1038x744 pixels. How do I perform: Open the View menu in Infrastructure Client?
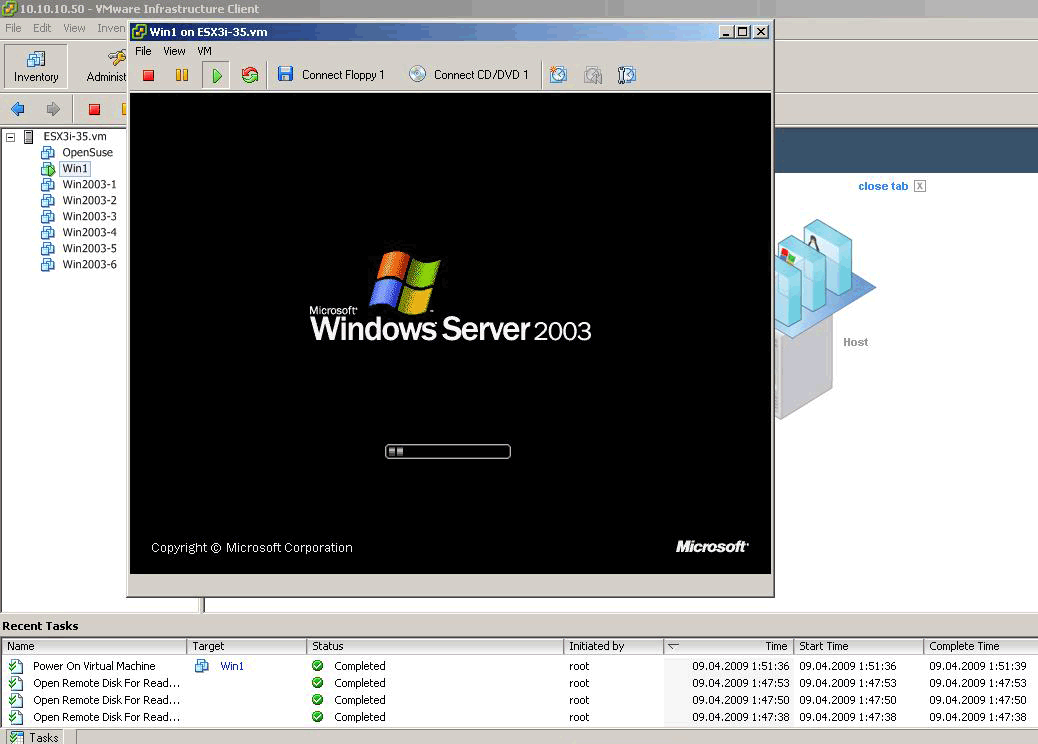pos(74,28)
